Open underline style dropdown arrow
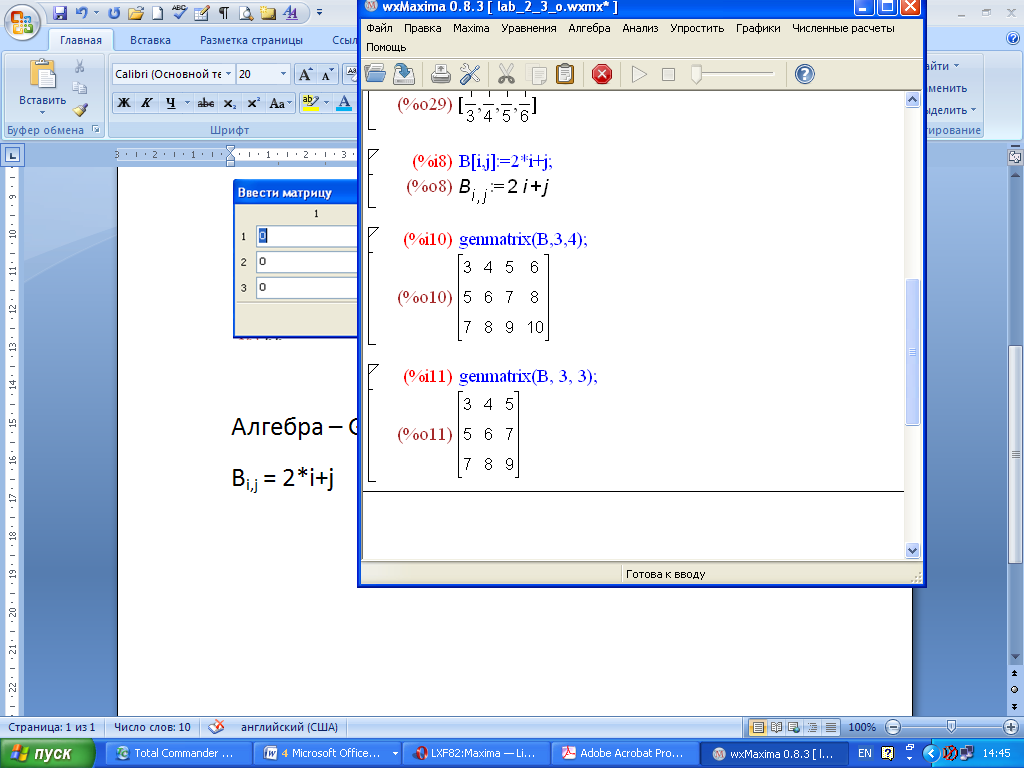Image resolution: width=1024 pixels, height=768 pixels. pos(187,103)
